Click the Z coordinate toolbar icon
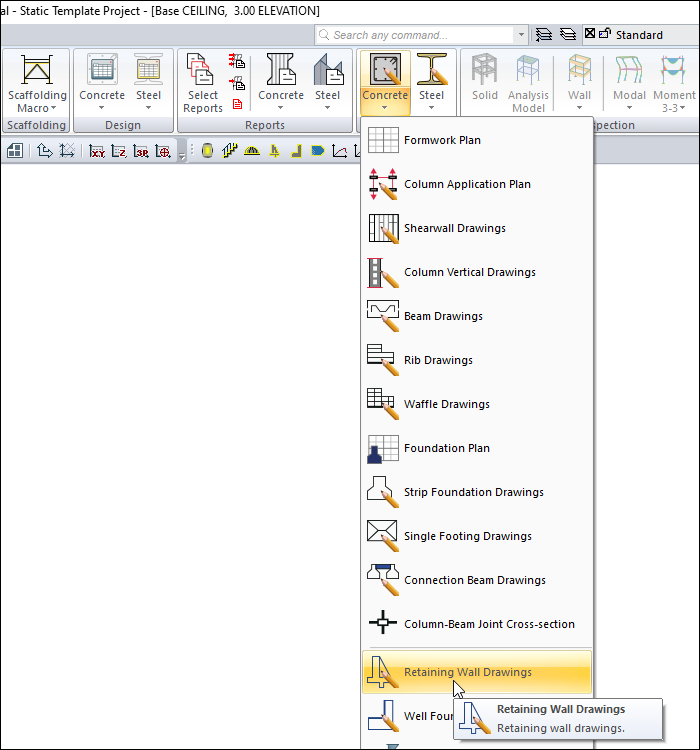Viewport: 700px width, 750px height. [119, 151]
